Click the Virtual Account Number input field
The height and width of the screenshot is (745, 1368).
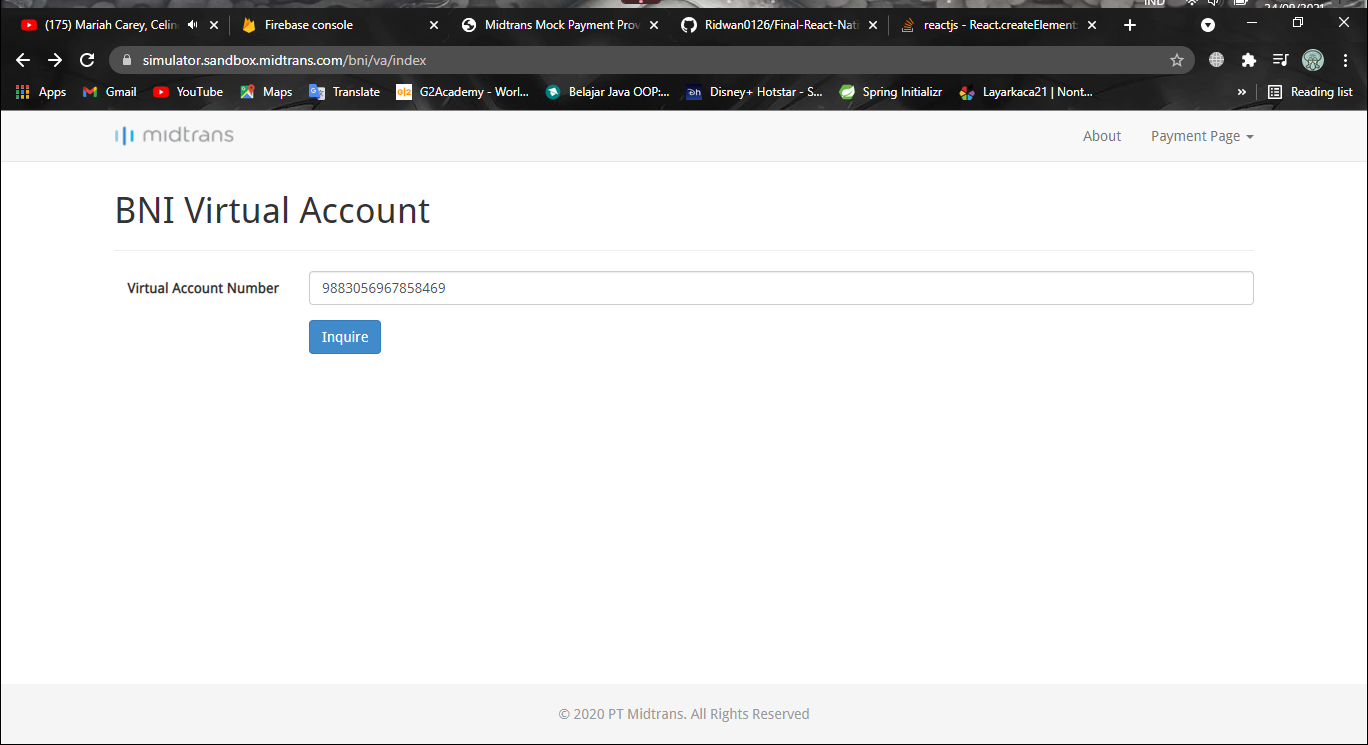(x=781, y=288)
